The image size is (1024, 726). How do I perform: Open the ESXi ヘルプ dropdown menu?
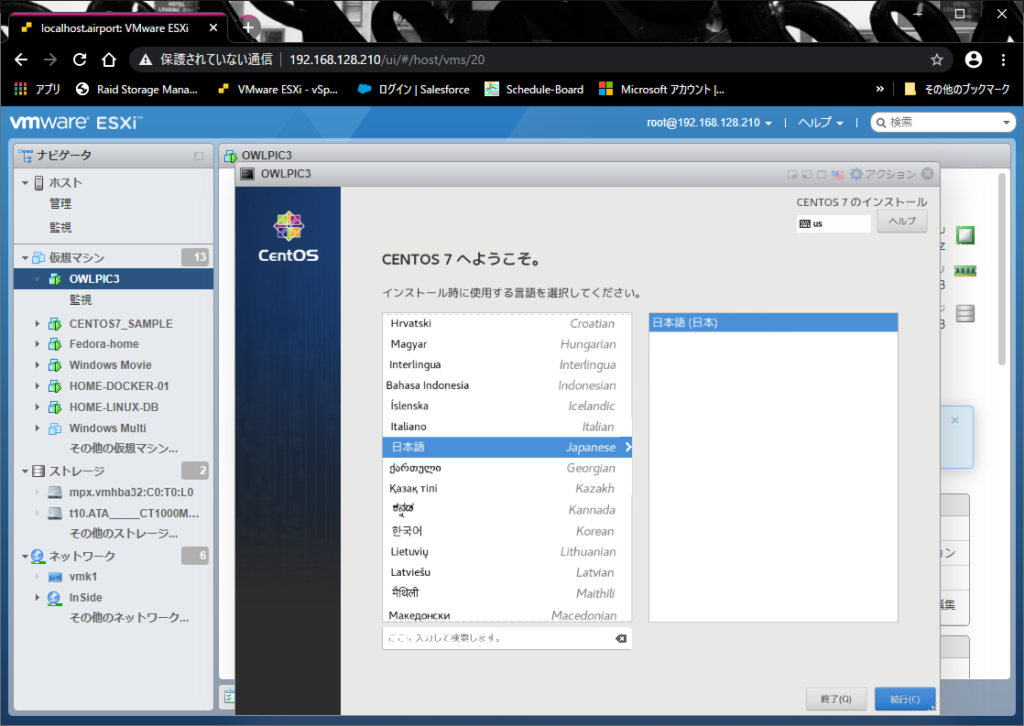coord(821,123)
